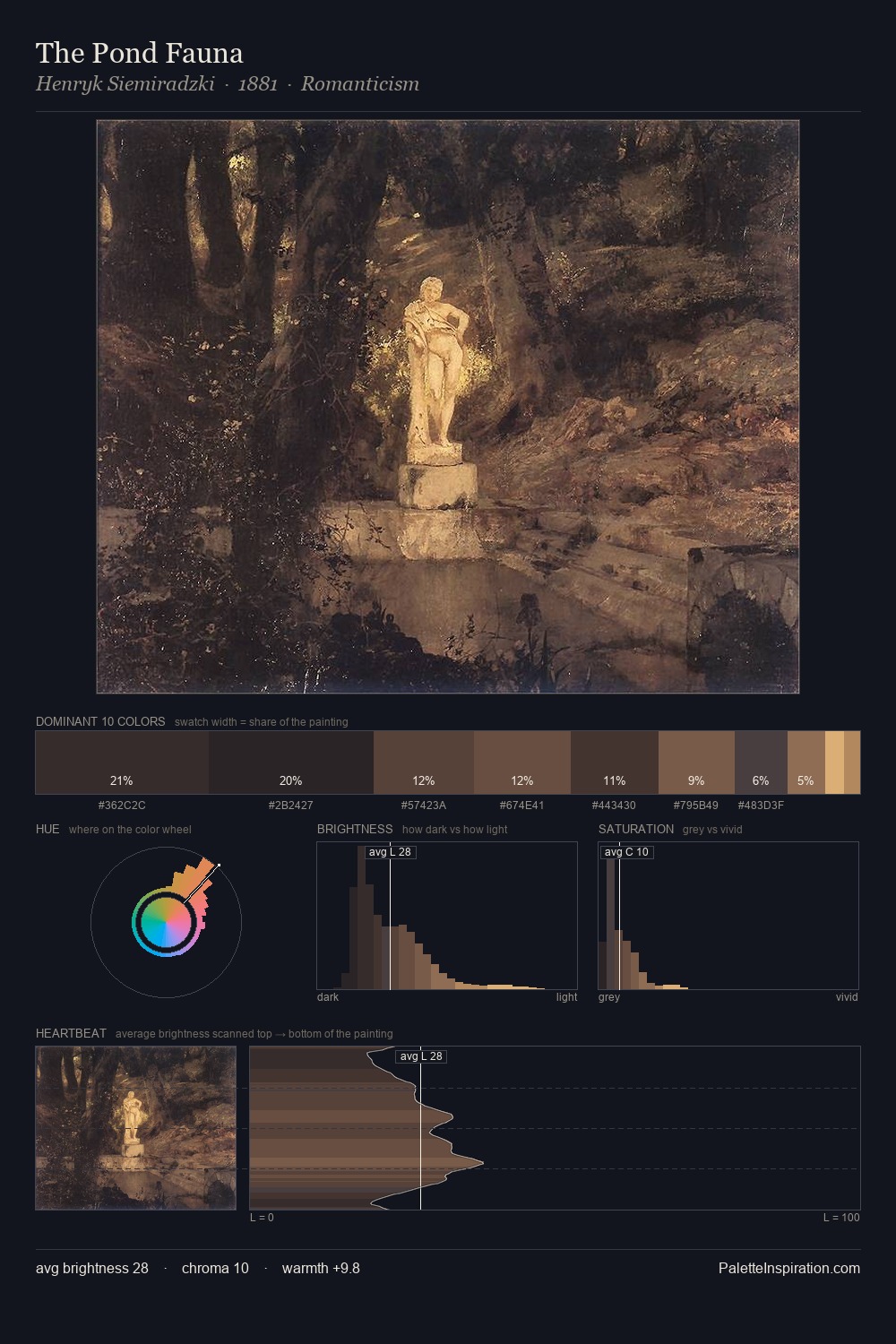Click the hex code #362C2C
The width and height of the screenshot is (896, 1344).
tap(122, 806)
